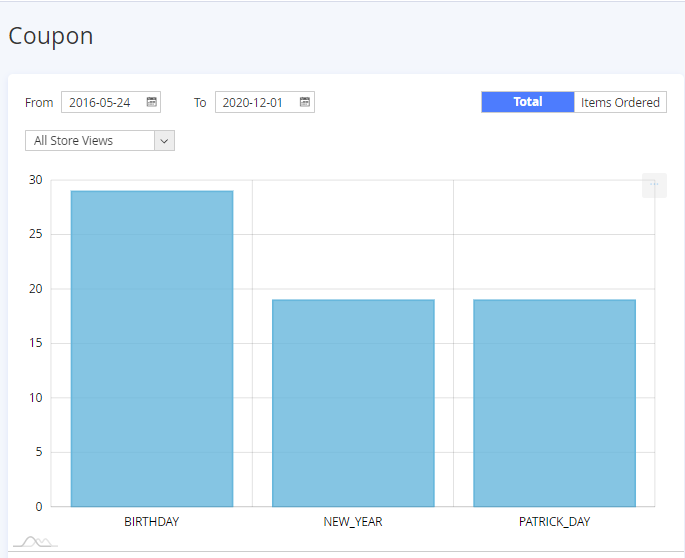
Task: Click the From date input field
Action: (102, 102)
